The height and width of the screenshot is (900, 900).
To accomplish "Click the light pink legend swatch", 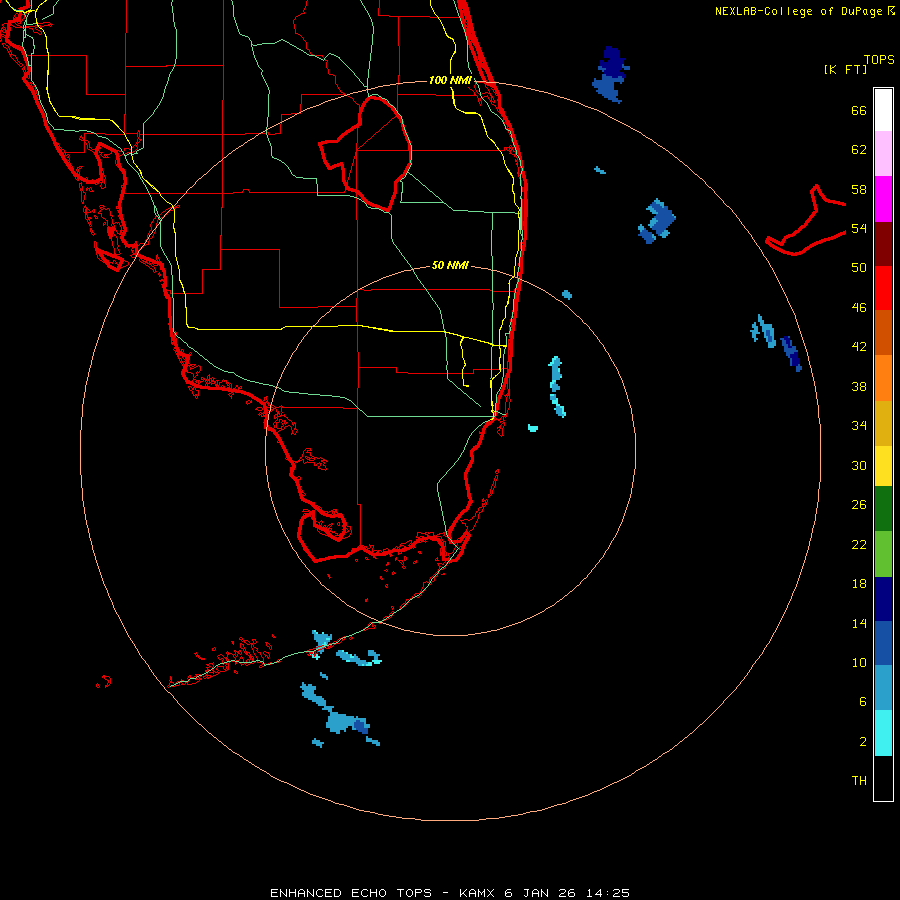I will [883, 153].
